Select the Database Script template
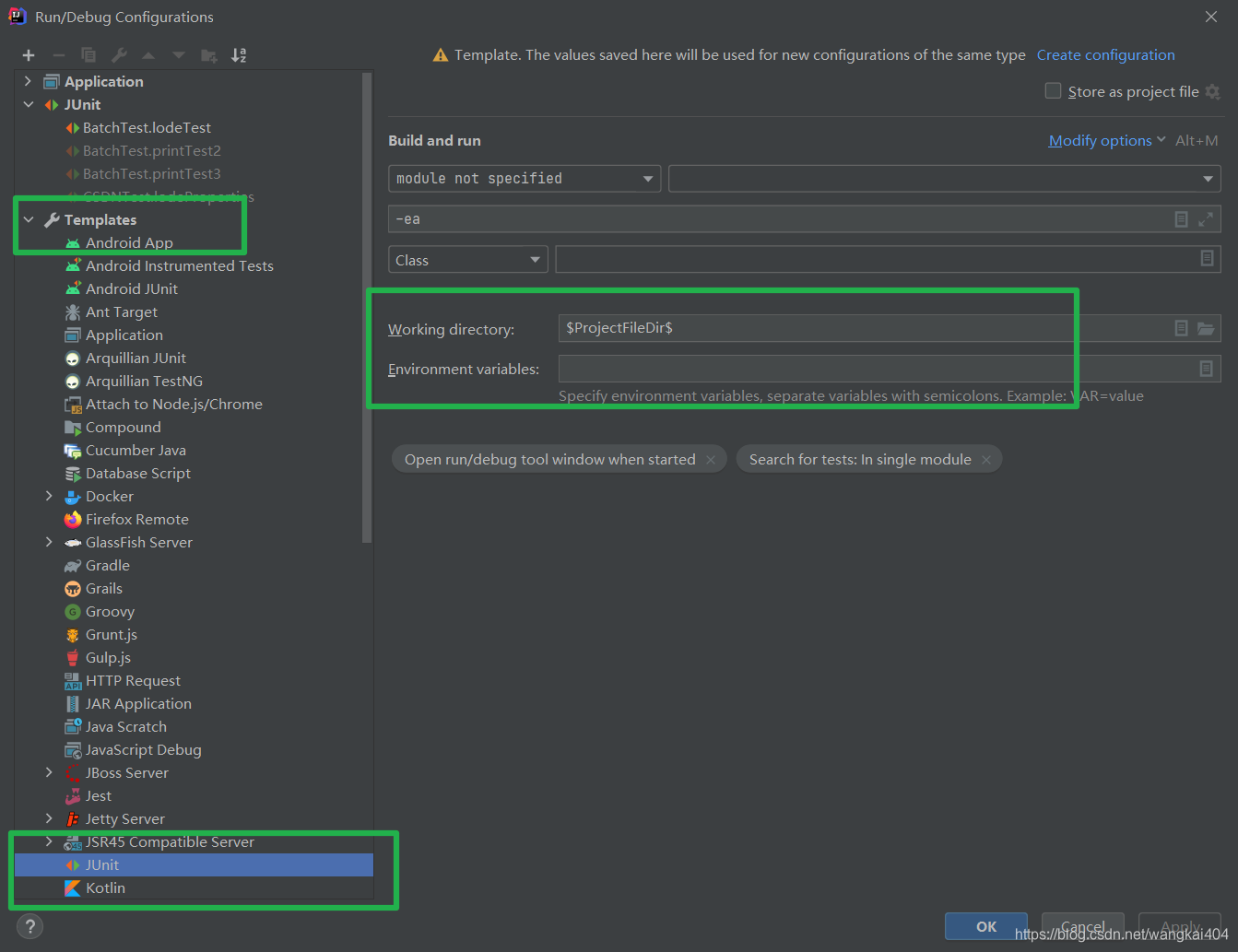 [x=138, y=473]
